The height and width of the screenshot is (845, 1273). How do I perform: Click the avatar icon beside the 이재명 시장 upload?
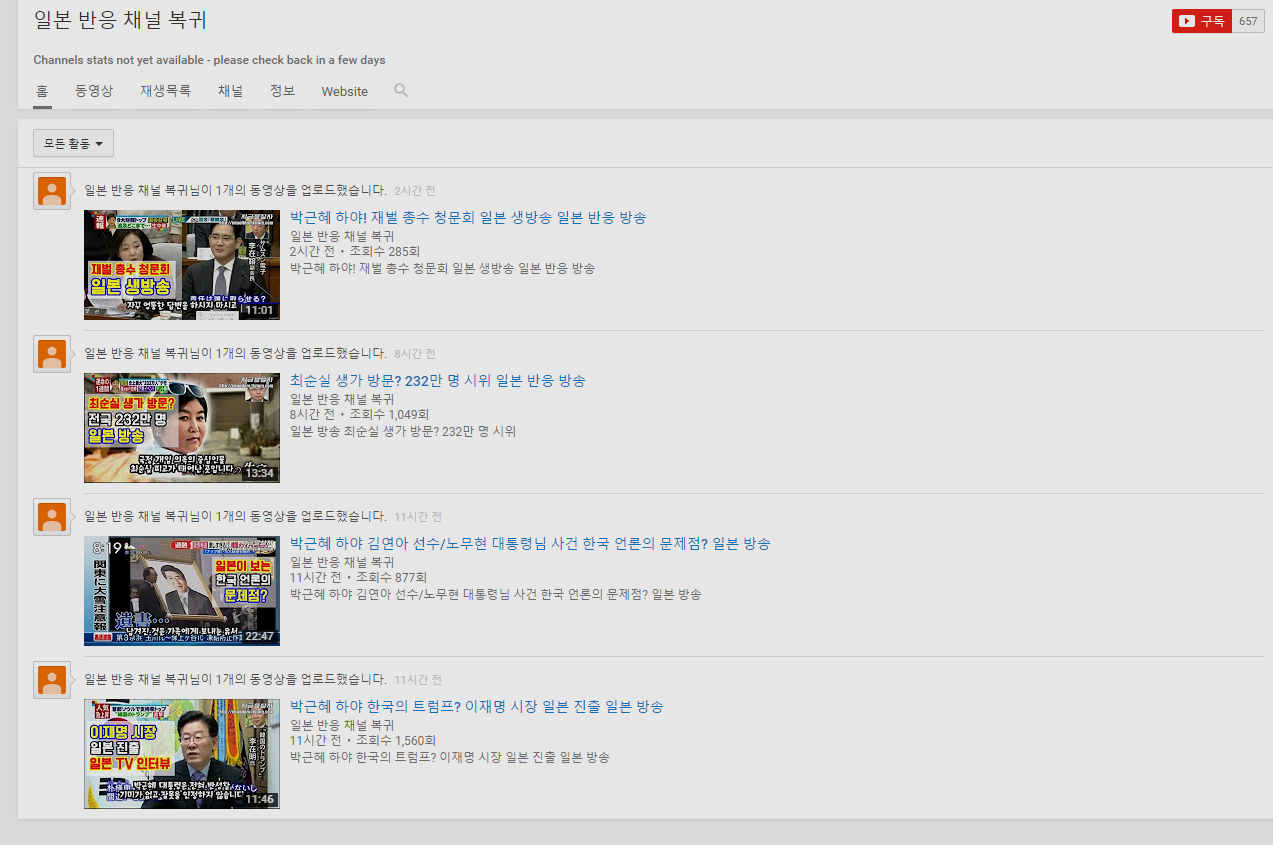point(52,679)
